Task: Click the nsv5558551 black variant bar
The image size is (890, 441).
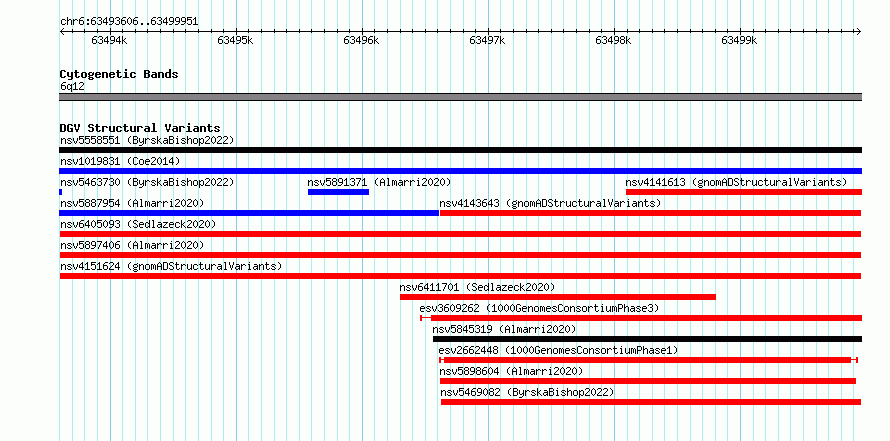Action: 460,150
